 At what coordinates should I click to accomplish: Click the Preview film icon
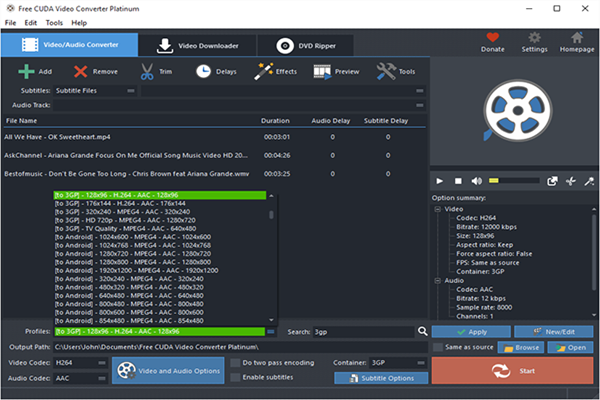[323, 72]
